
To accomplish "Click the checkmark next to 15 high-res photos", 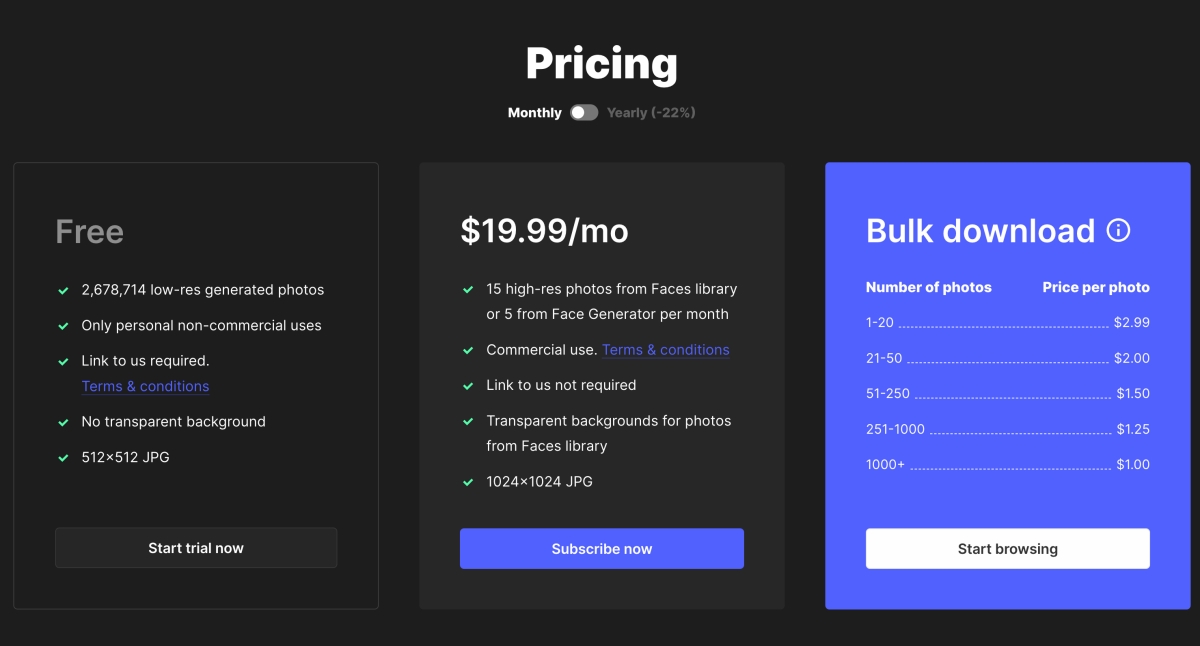I will 468,290.
